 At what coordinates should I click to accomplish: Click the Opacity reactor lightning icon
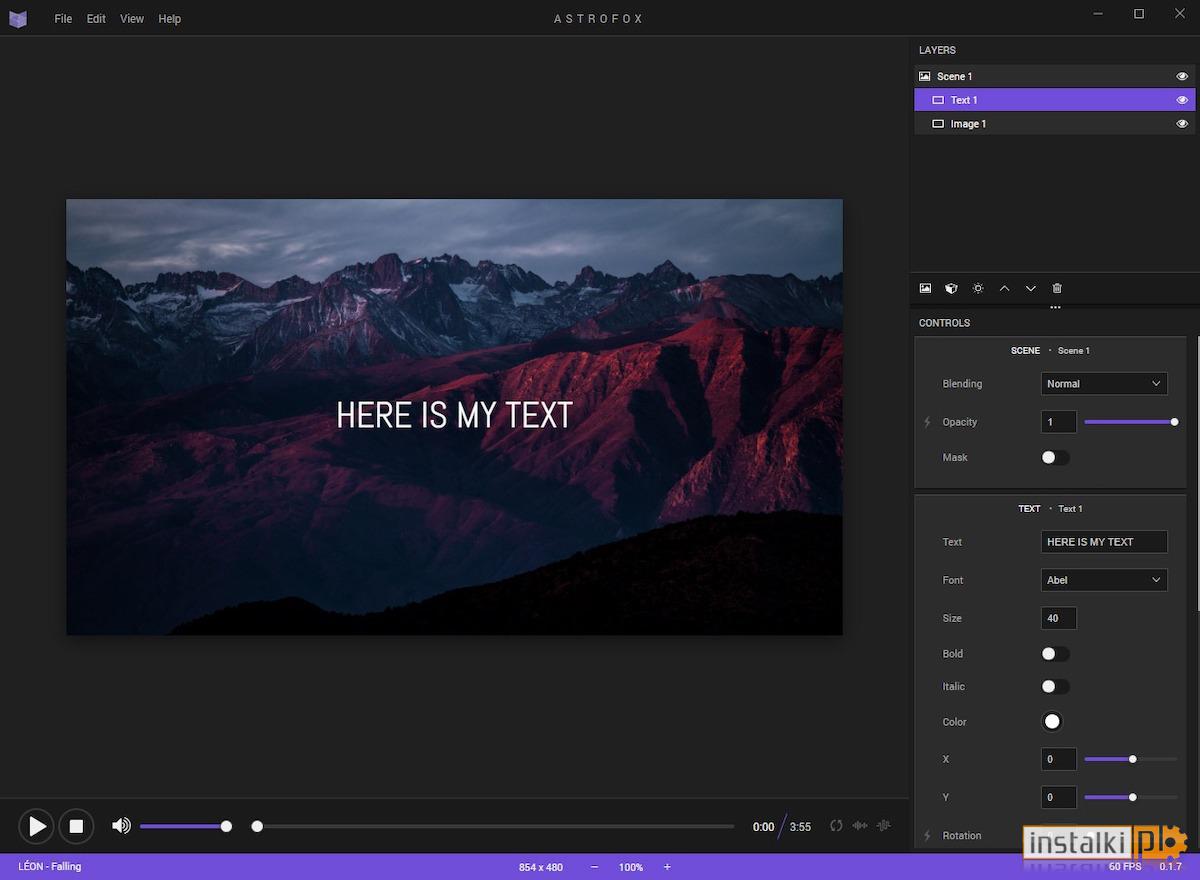pyautogui.click(x=927, y=422)
